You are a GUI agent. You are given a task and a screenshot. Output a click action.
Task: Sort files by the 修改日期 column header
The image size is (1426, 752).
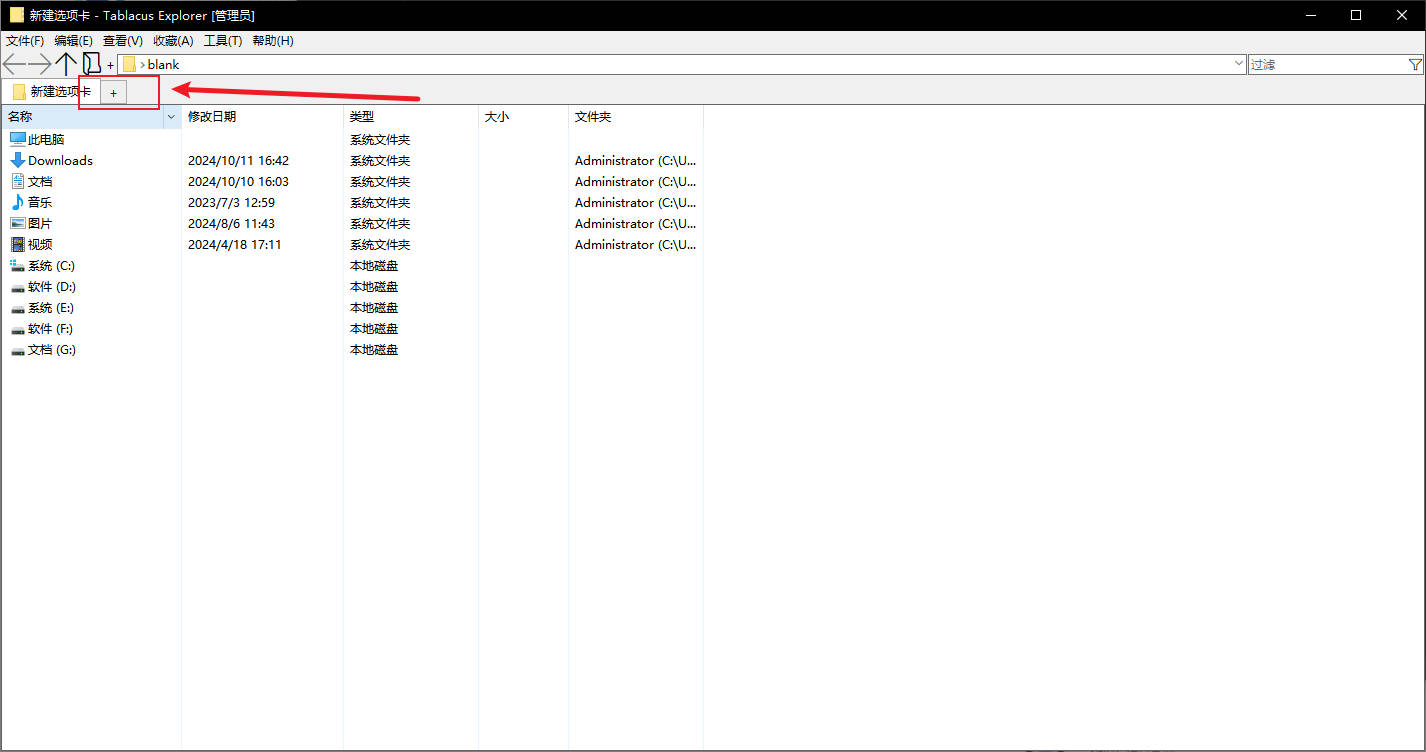click(212, 116)
